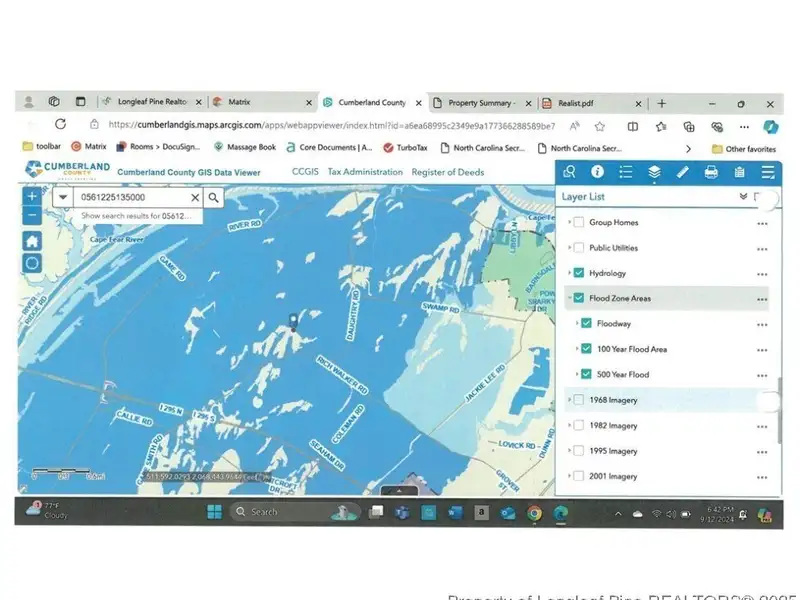Enable the 1968 Imagery layer
This screenshot has width=800, height=600.
[x=579, y=400]
